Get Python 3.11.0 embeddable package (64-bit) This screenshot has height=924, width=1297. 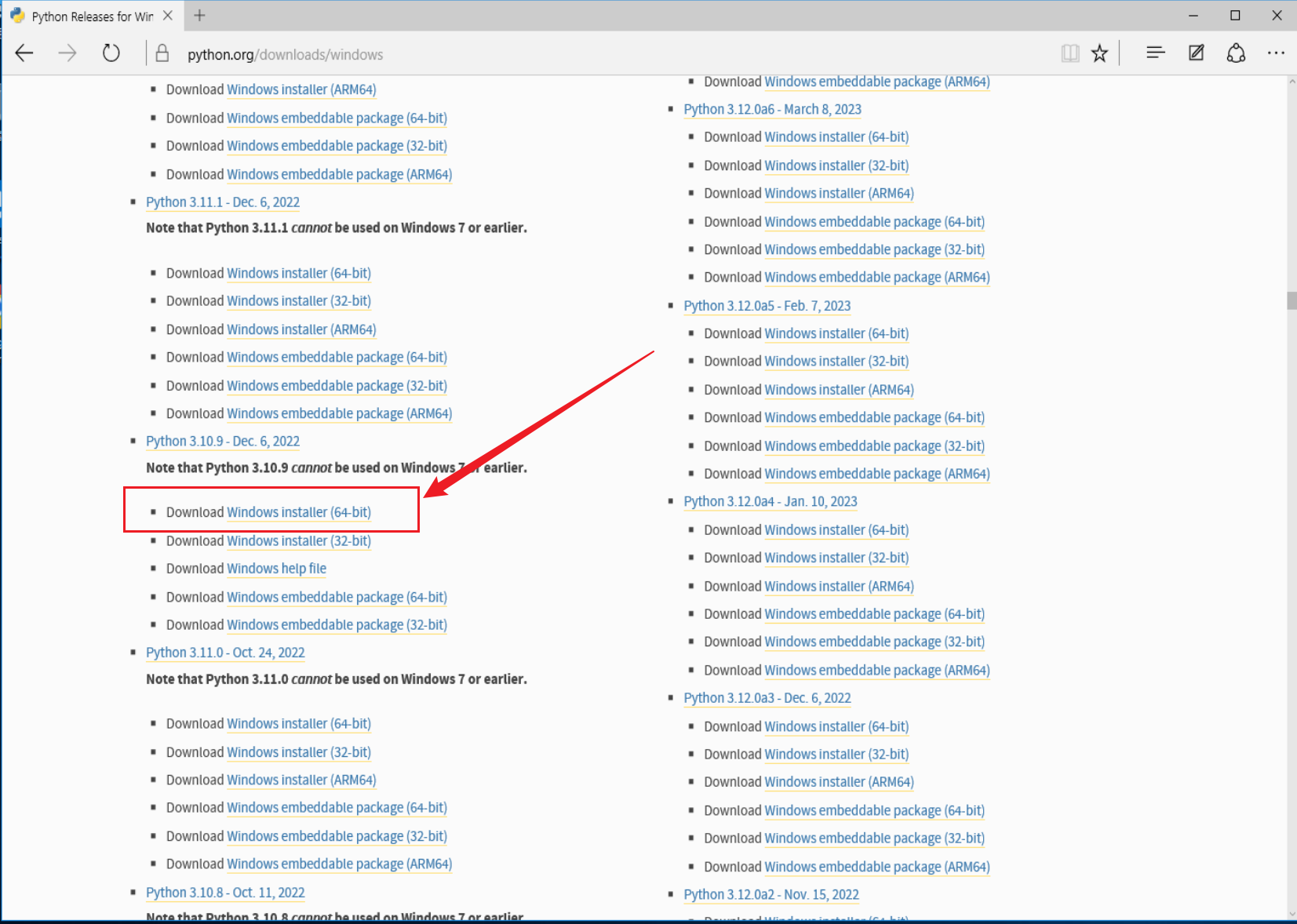click(337, 808)
